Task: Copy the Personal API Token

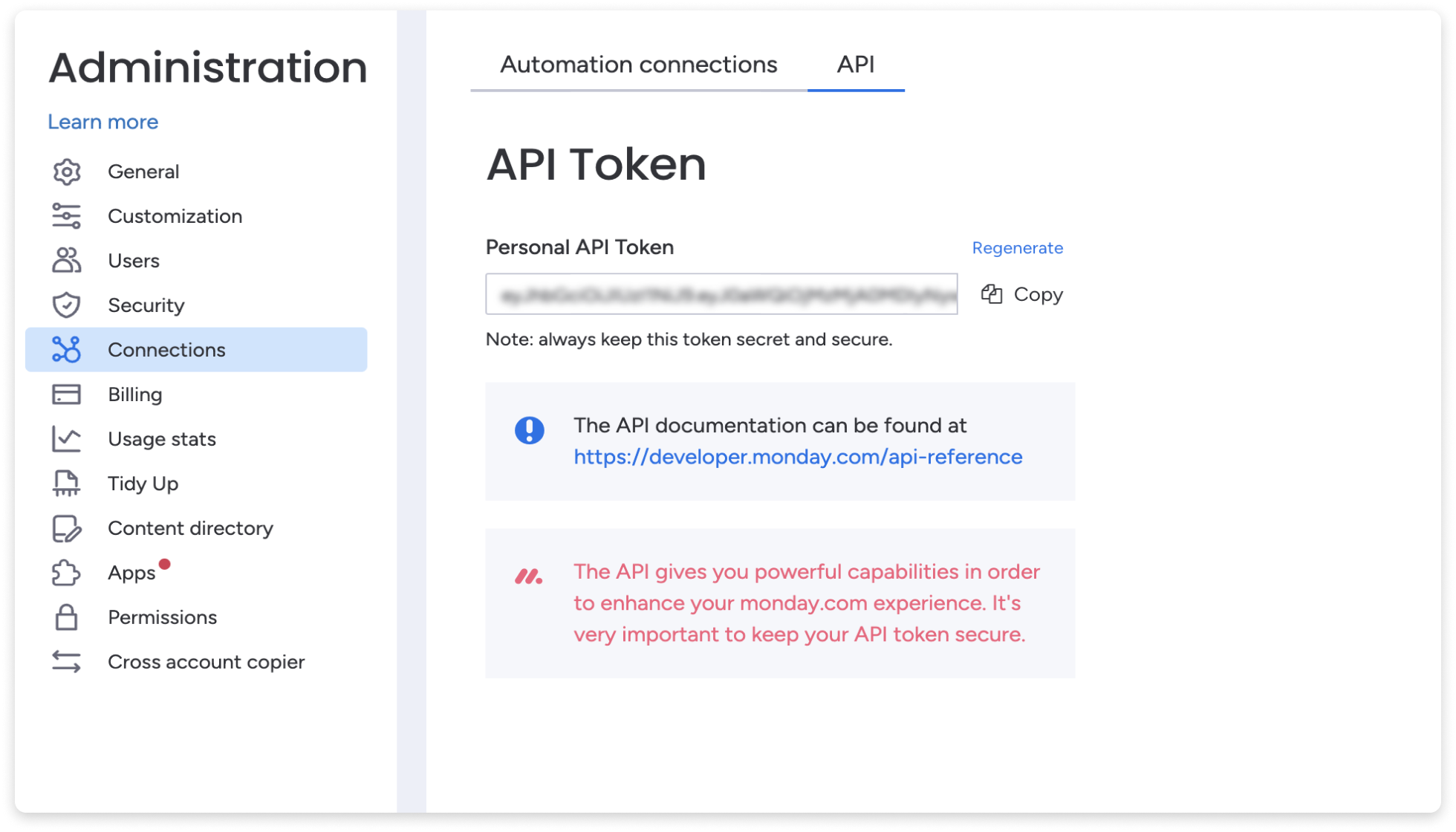Action: click(x=1022, y=294)
